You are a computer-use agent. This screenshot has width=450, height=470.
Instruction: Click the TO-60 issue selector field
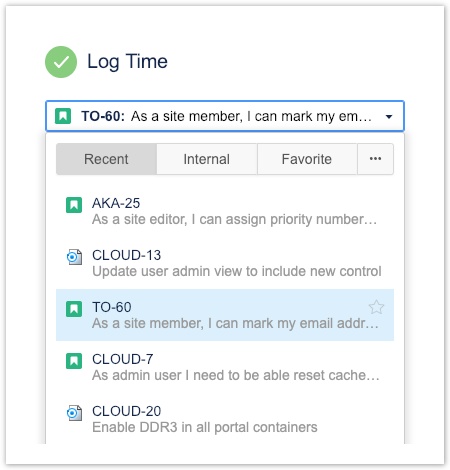click(225, 116)
